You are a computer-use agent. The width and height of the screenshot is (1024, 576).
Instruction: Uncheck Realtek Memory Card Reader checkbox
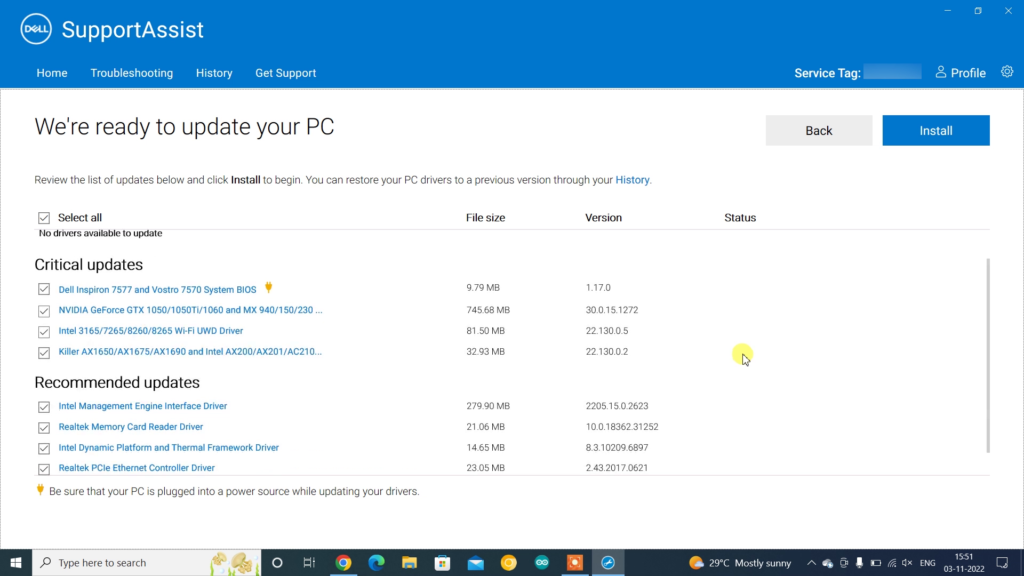coord(44,427)
